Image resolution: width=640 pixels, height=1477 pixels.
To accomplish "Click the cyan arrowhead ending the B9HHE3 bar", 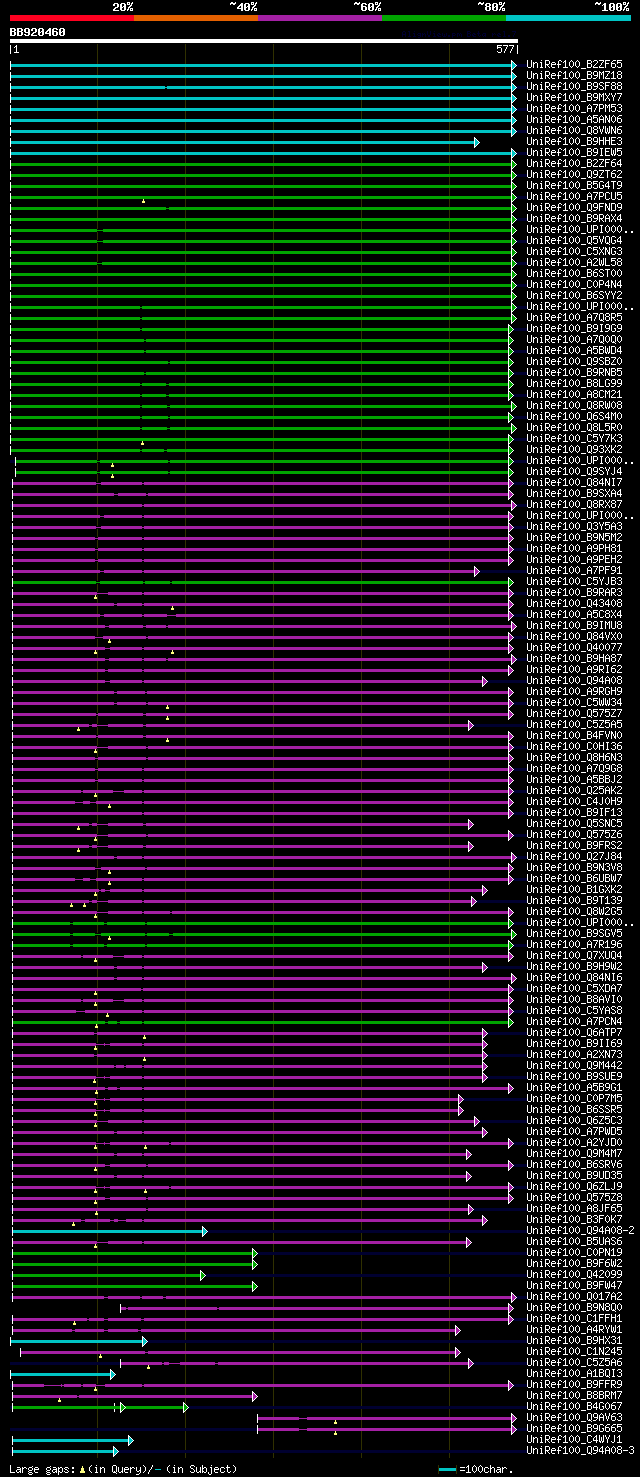I will (477, 142).
